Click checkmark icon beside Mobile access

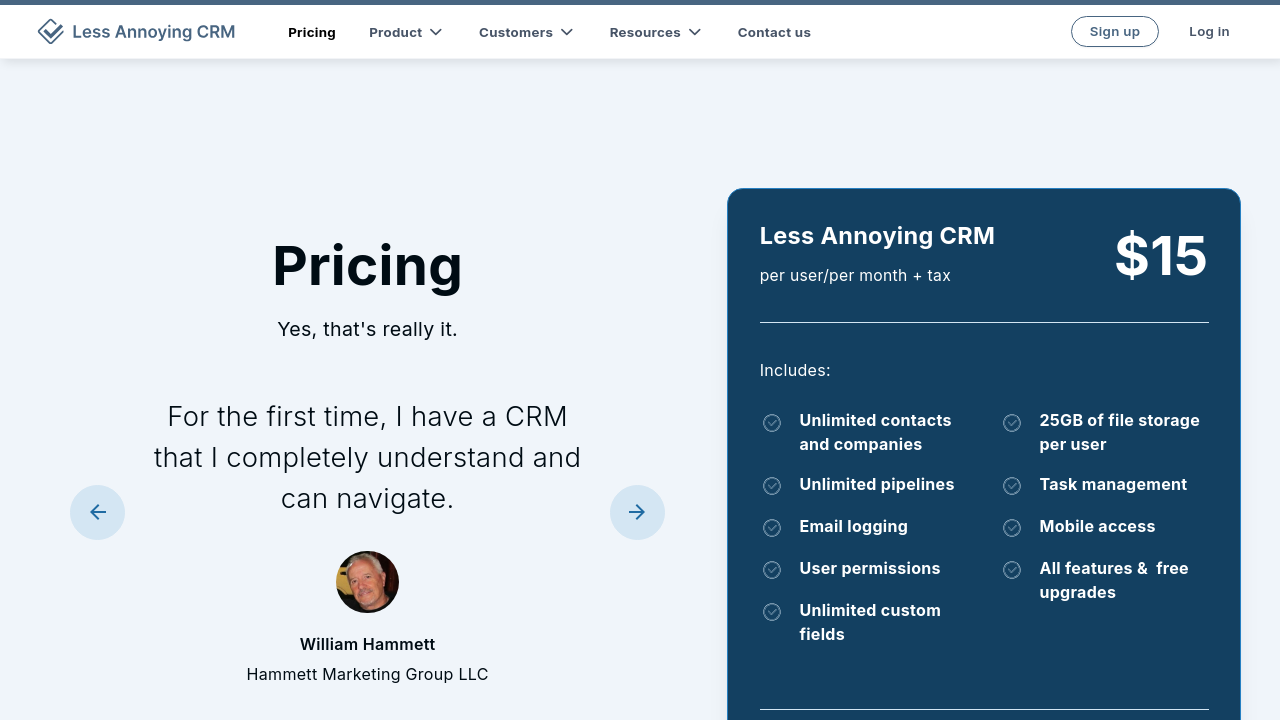click(x=1012, y=528)
